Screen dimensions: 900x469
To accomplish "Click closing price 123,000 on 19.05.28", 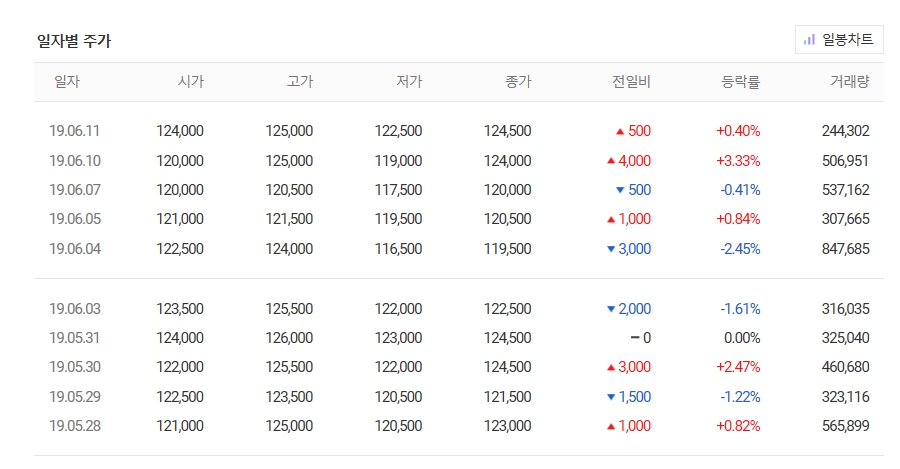I will 507,426.
